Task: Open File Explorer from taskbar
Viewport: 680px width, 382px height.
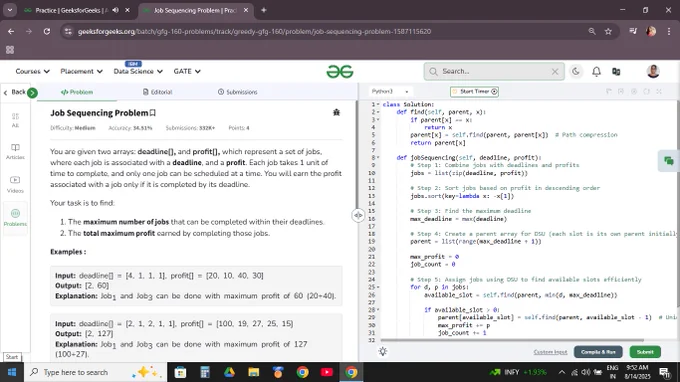Action: (x=253, y=372)
